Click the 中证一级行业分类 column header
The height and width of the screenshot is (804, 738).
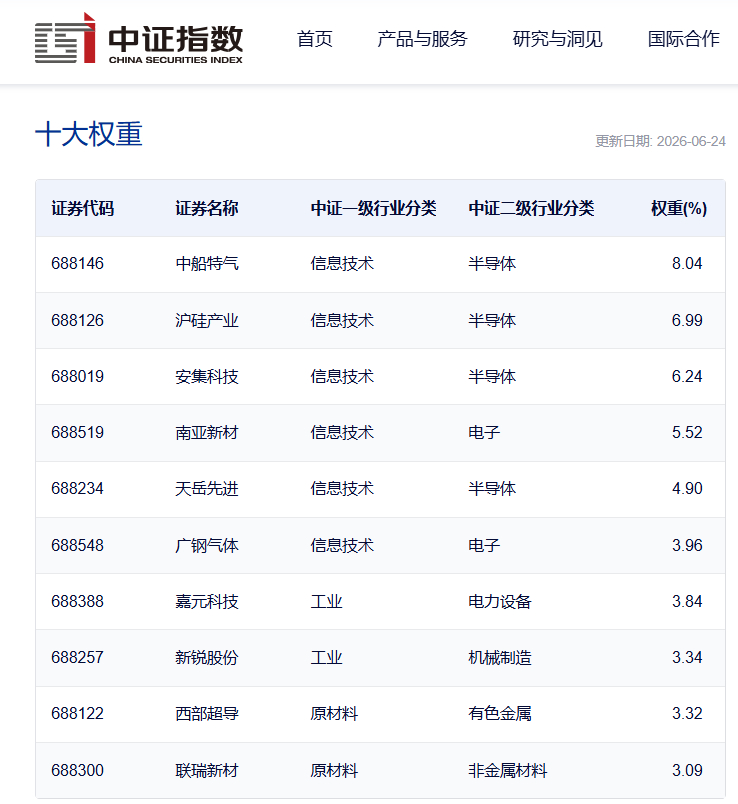click(373, 209)
